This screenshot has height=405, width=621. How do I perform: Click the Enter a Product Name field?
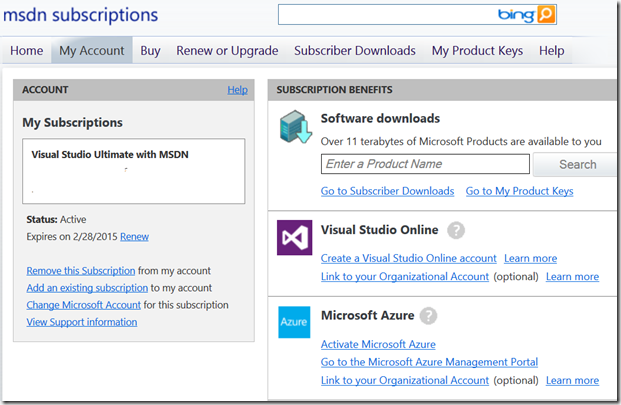coord(425,164)
